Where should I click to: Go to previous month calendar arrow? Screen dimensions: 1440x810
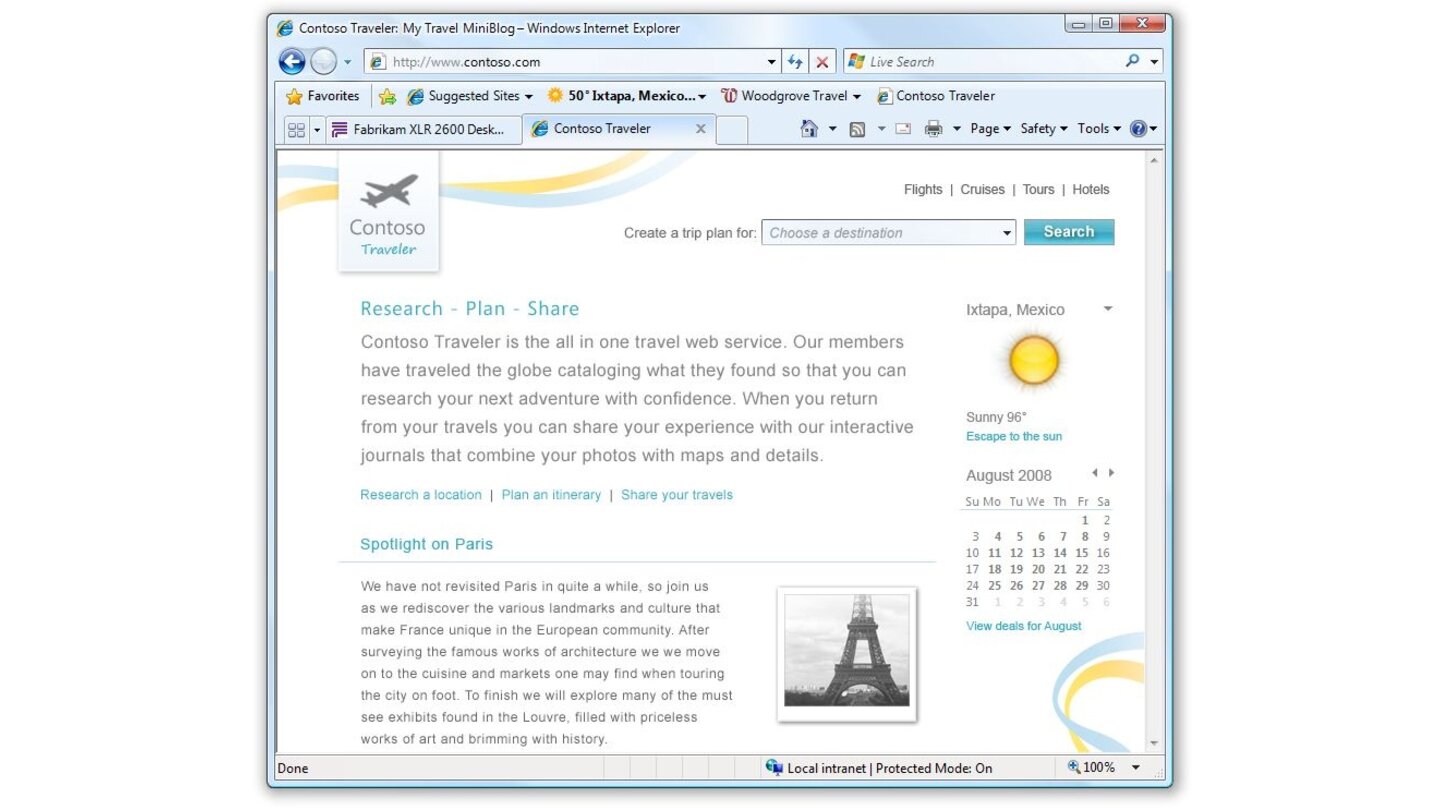1095,473
